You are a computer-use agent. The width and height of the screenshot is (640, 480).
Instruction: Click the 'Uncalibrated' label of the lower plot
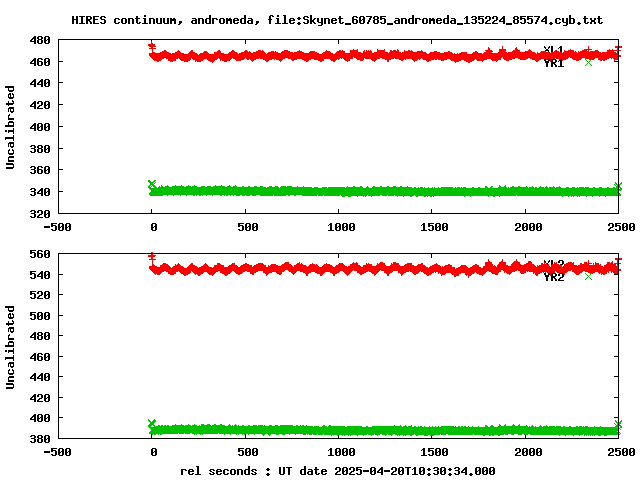(x=10, y=347)
